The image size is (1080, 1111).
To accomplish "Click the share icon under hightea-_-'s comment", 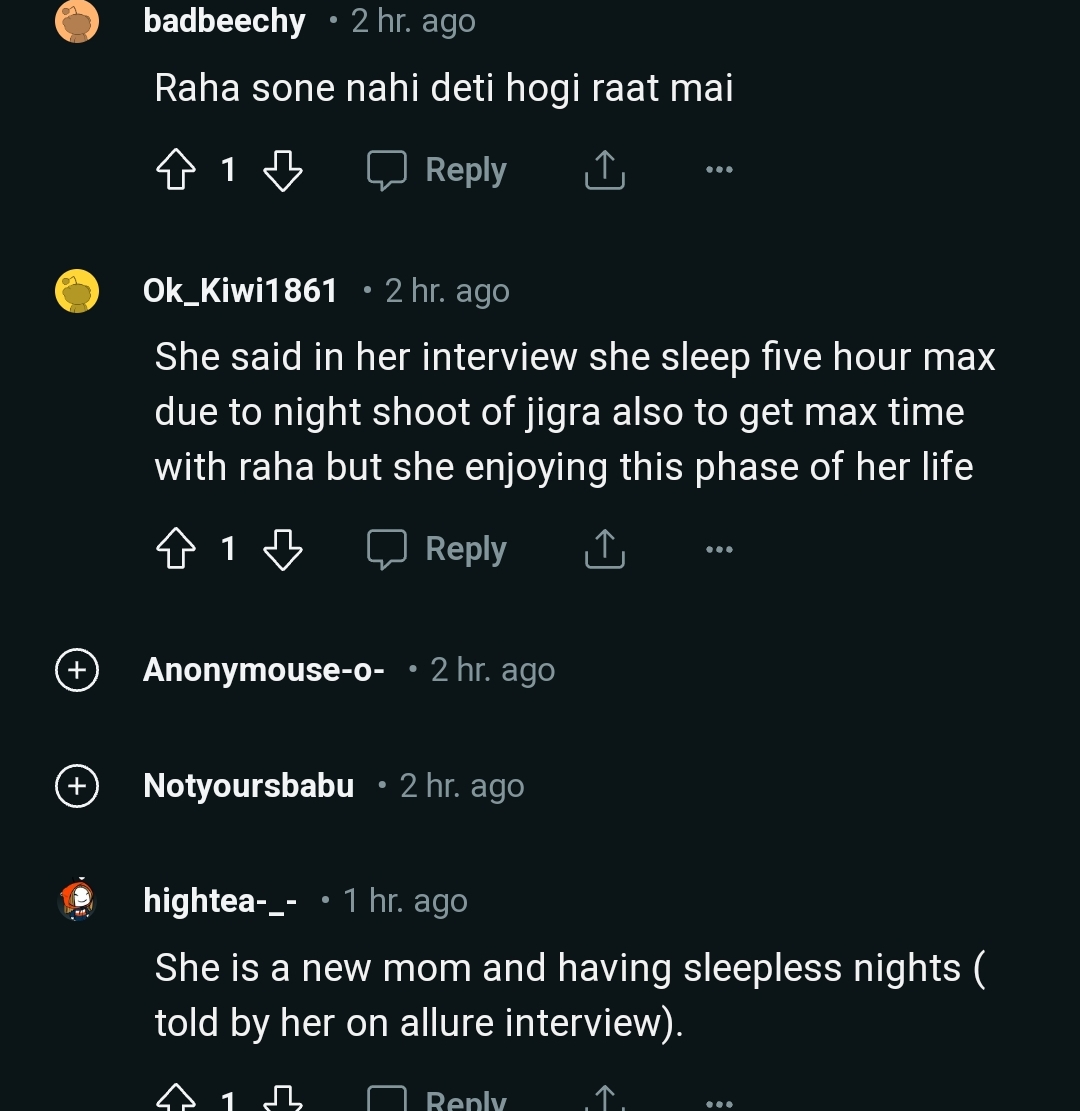I will pyautogui.click(x=604, y=1100).
